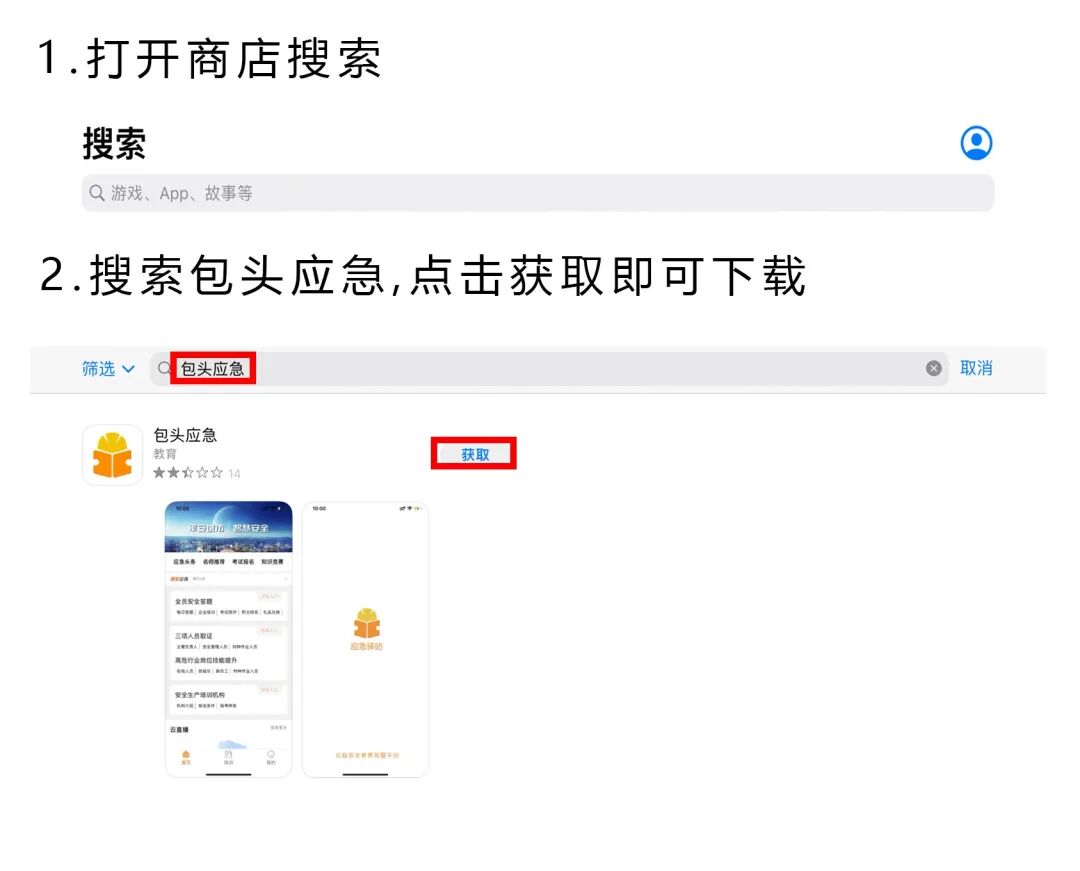Open the 包头应急 orange helmet app icon
The height and width of the screenshot is (871, 1080).
[x=112, y=455]
